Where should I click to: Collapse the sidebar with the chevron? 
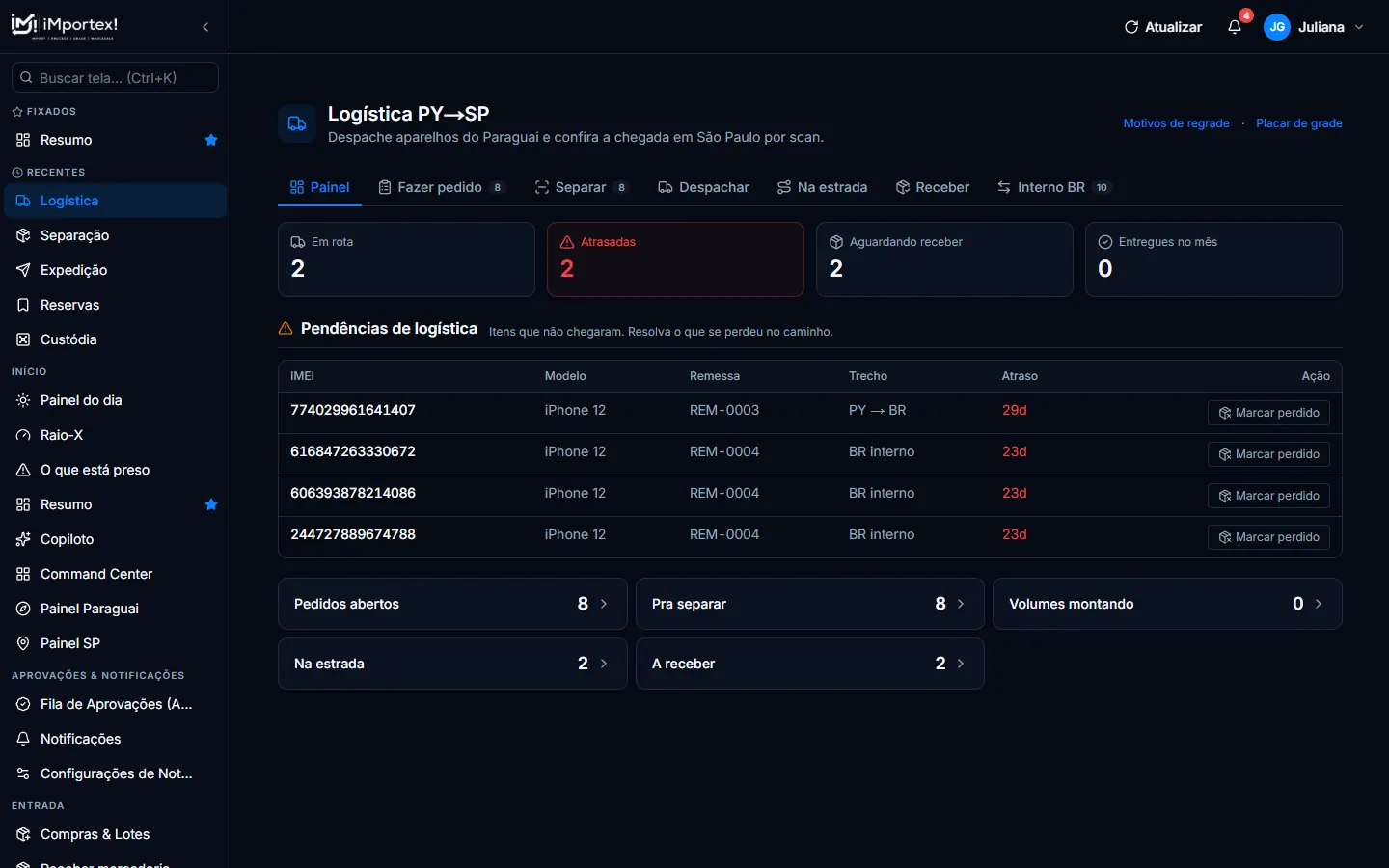pos(205,27)
